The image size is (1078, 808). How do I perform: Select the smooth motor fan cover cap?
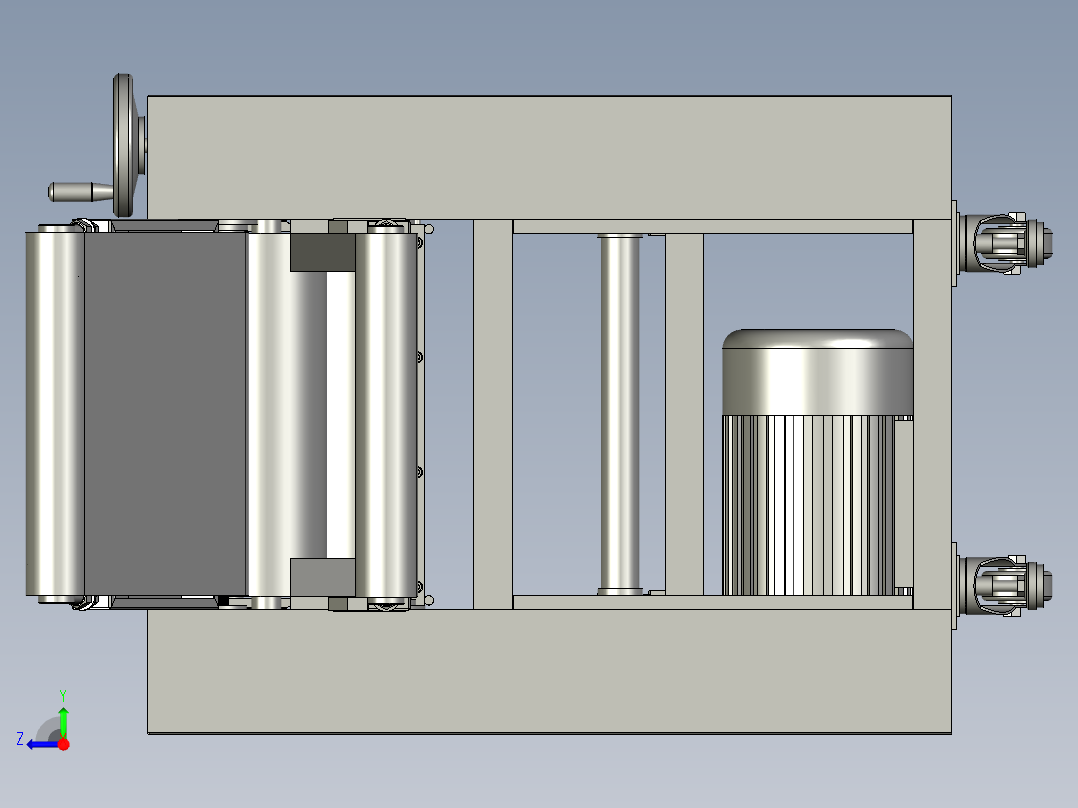point(817,372)
